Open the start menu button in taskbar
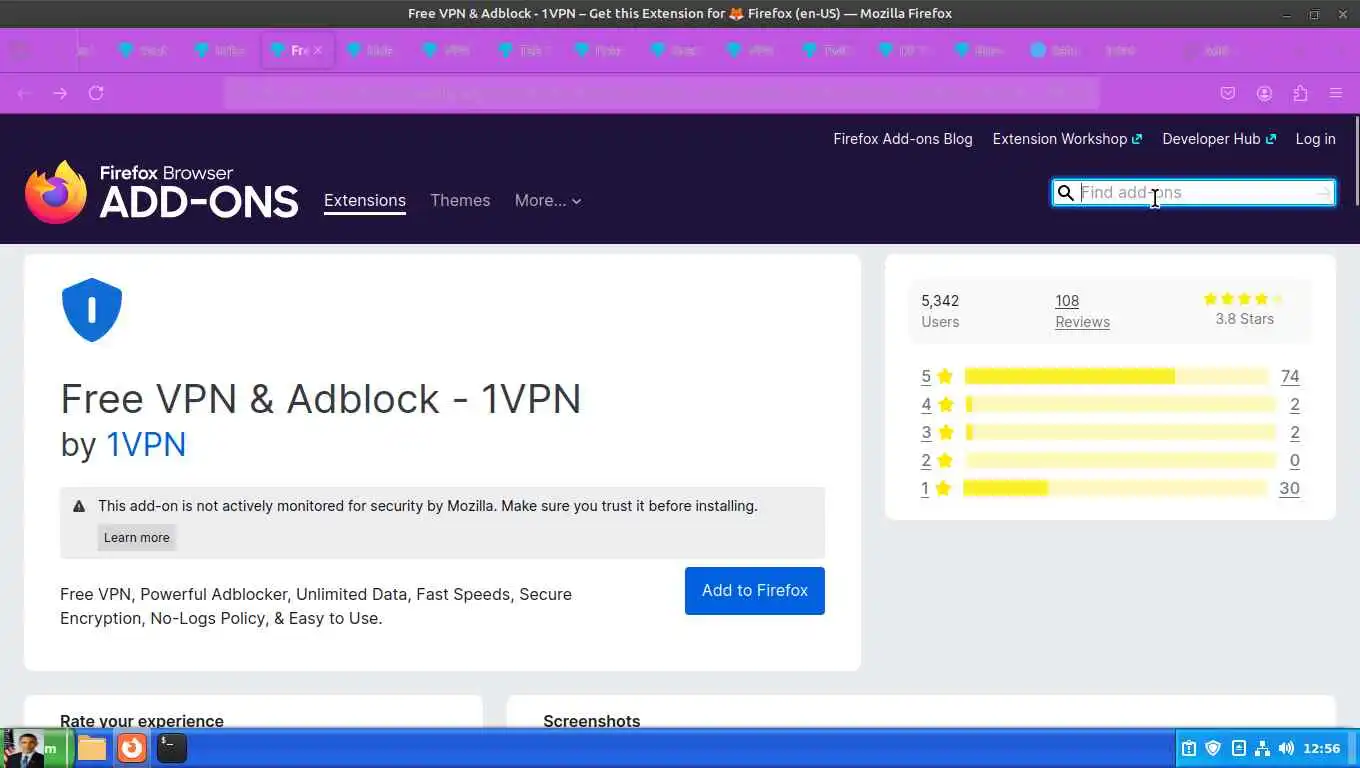The width and height of the screenshot is (1360, 768). (x=36, y=748)
